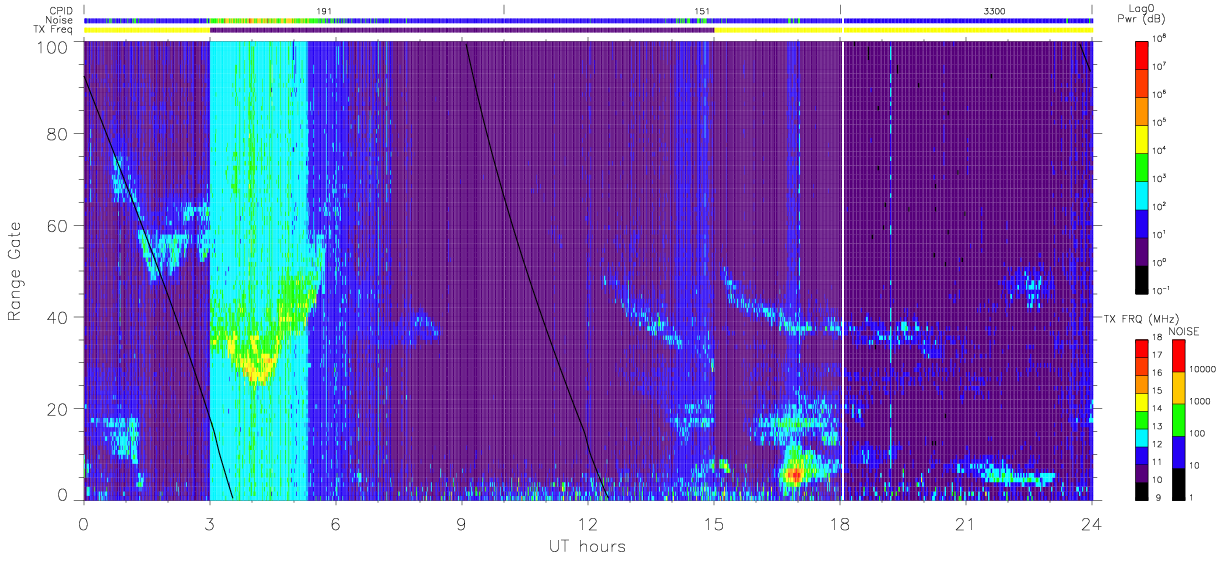Click the red power hotspot near 17 UT
Screen dimensions: 1228x567
coord(794,475)
